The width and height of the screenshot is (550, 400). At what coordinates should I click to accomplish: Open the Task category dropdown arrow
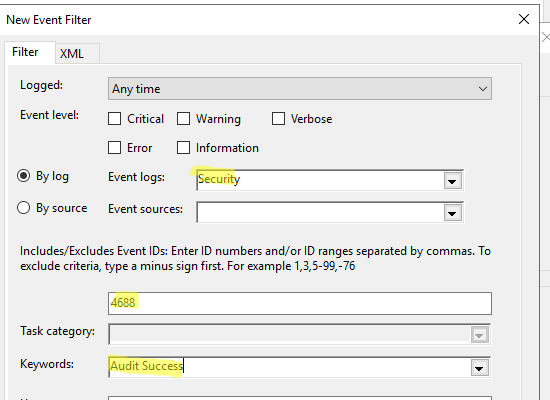(x=479, y=335)
